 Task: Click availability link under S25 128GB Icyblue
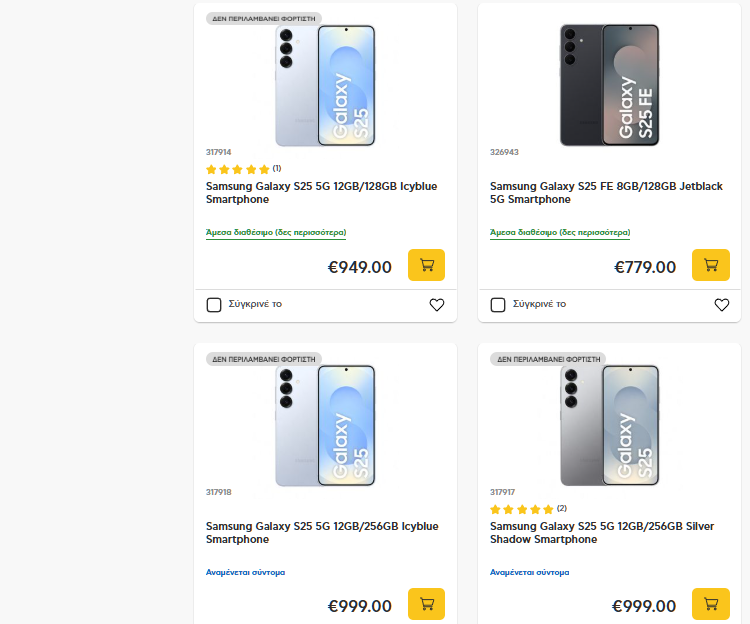[x=276, y=232]
